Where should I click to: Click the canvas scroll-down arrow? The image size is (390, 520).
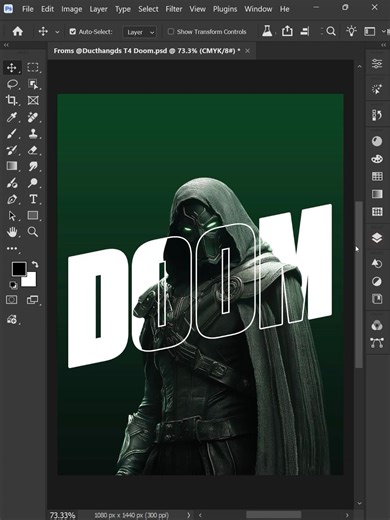click(359, 503)
